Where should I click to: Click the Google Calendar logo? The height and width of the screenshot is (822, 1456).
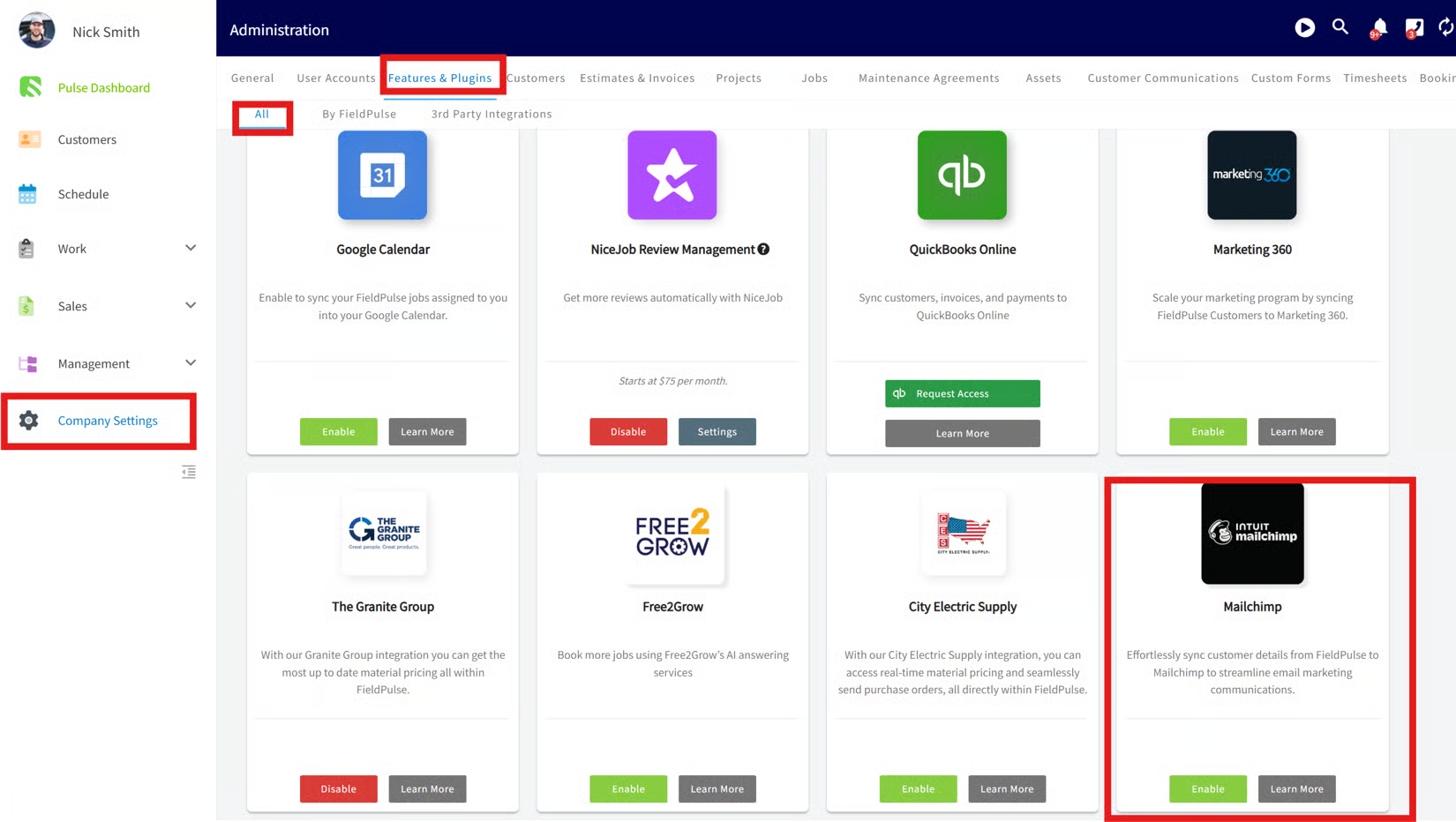click(x=382, y=175)
